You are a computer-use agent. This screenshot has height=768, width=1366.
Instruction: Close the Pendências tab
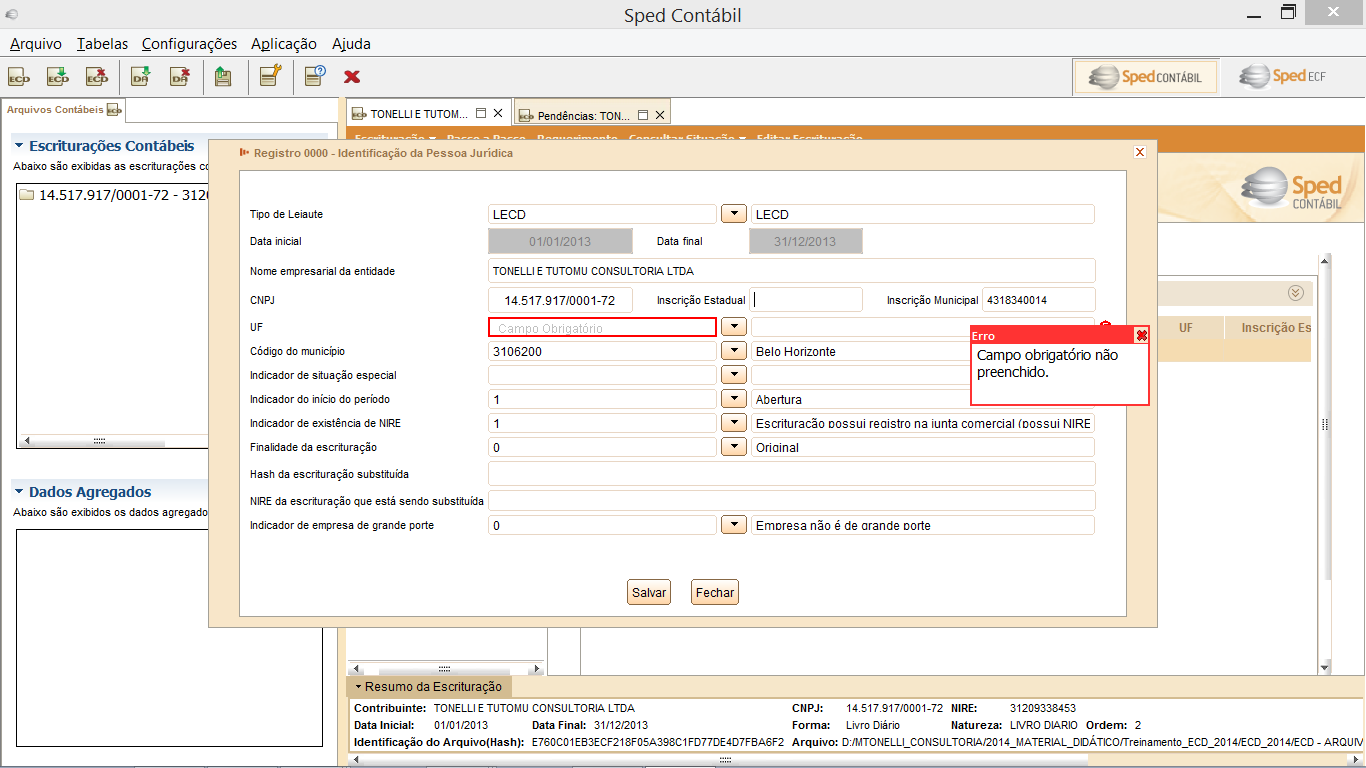point(659,115)
